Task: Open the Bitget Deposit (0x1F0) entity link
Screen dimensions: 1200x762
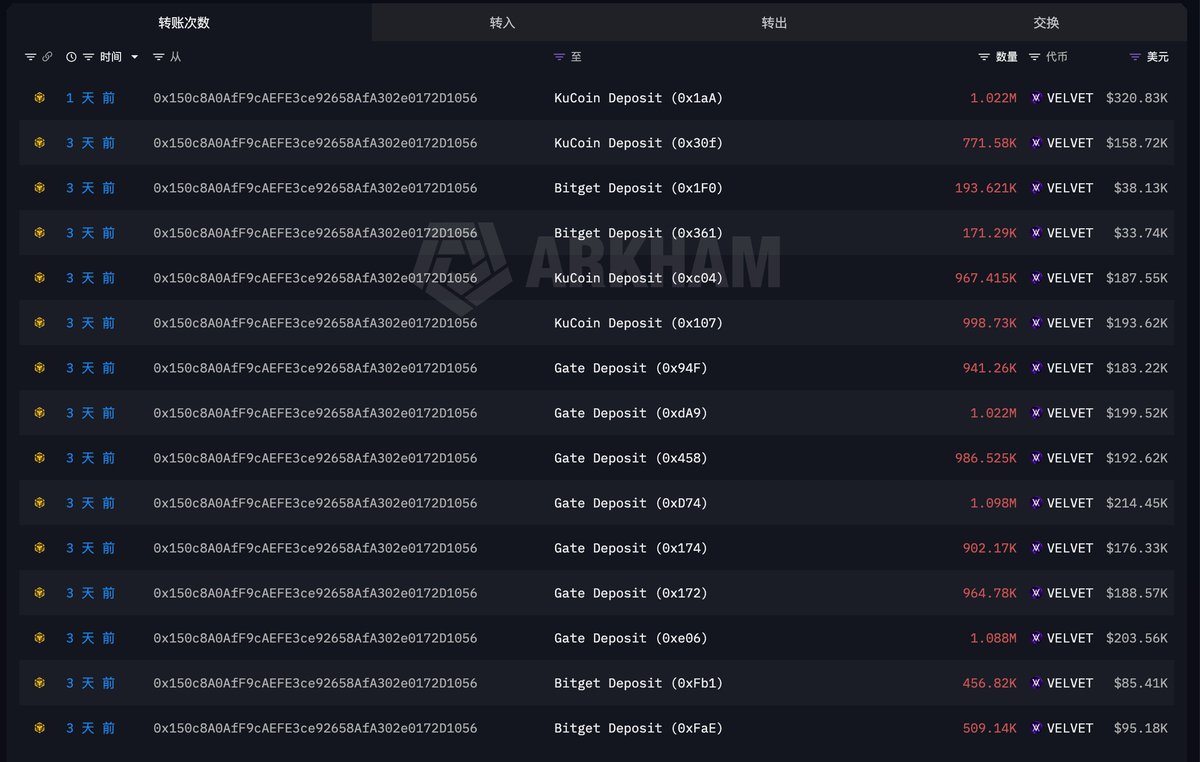Action: 638,188
